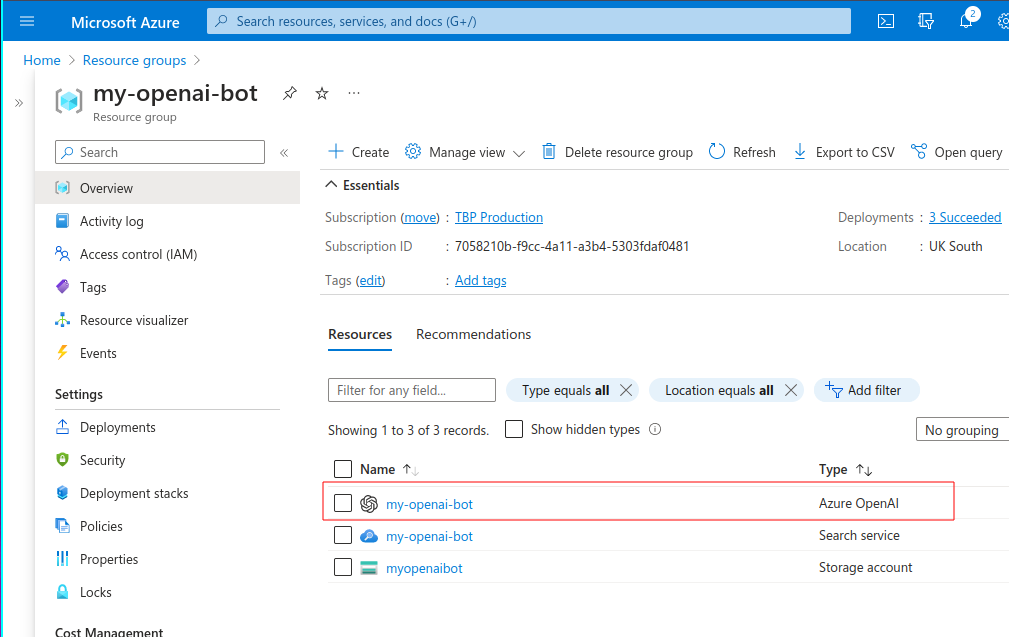The image size is (1009, 637).
Task: Click the info icon by hidden types
Action: pyautogui.click(x=655, y=429)
